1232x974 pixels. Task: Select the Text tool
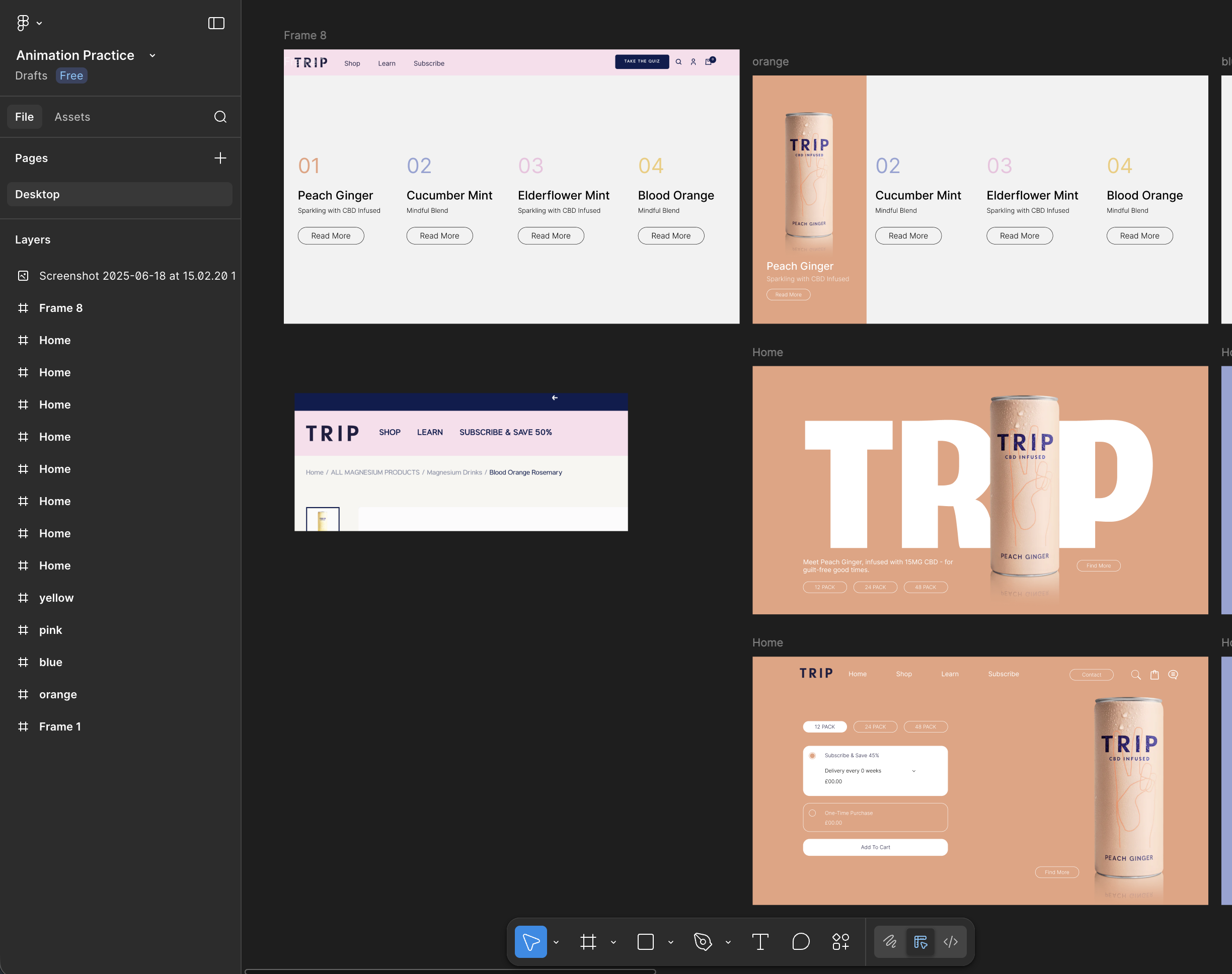click(x=760, y=942)
